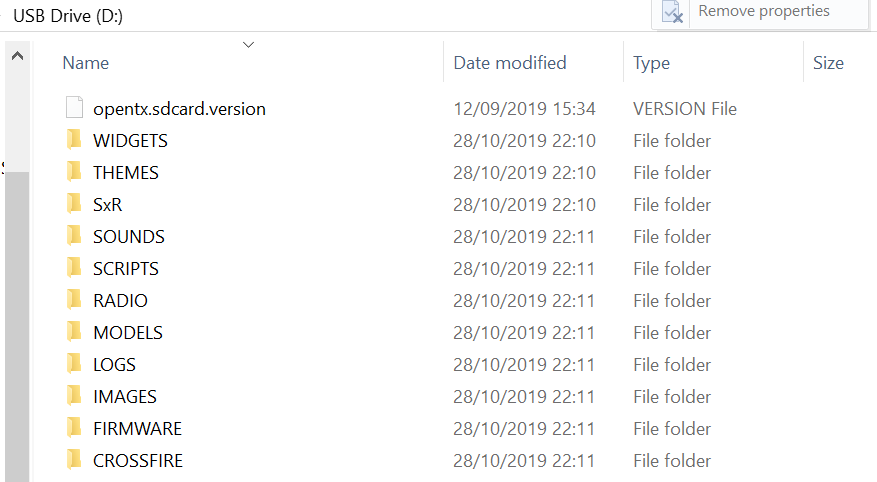Sort files by Name column header
Screen dimensions: 877x482
(86, 63)
